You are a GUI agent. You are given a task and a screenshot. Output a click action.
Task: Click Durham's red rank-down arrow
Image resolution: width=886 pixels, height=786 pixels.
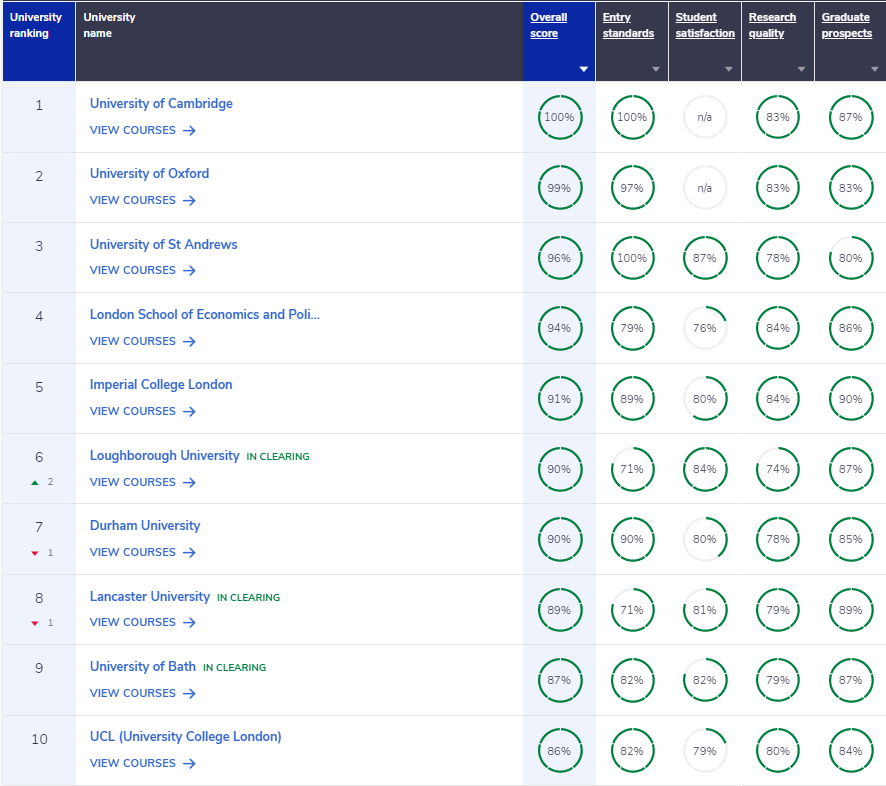[35, 553]
